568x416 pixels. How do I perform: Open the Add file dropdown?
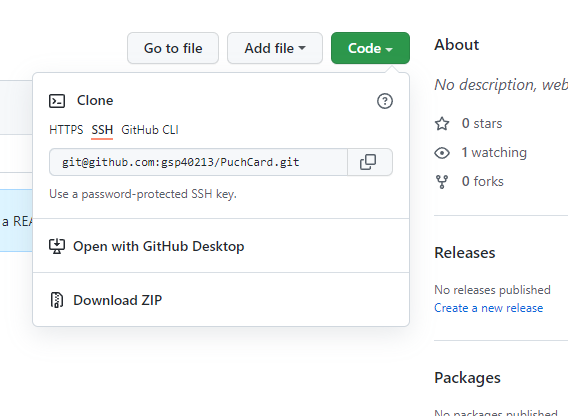click(x=275, y=48)
